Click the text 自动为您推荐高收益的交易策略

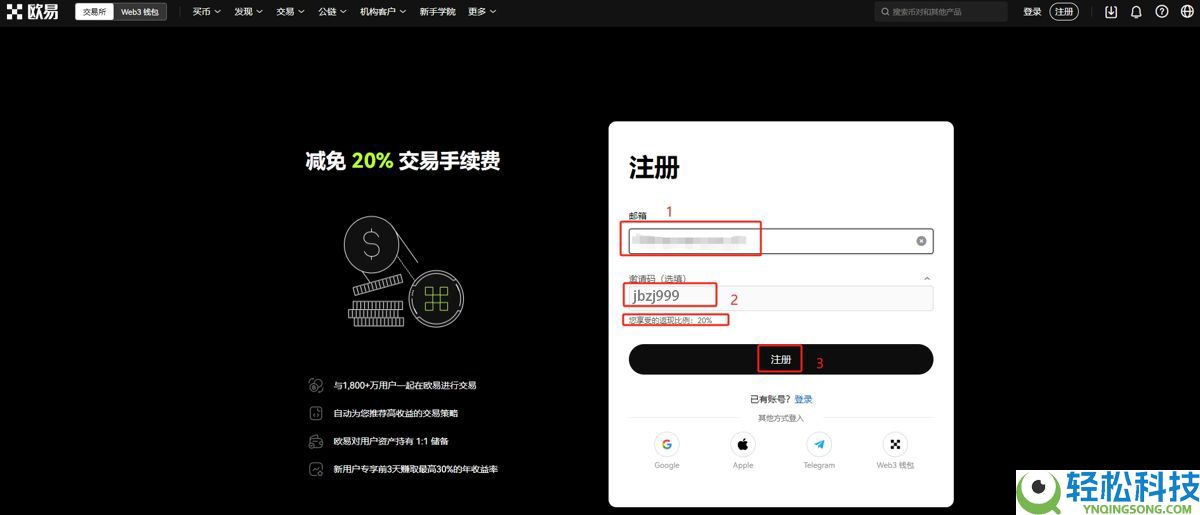click(395, 413)
